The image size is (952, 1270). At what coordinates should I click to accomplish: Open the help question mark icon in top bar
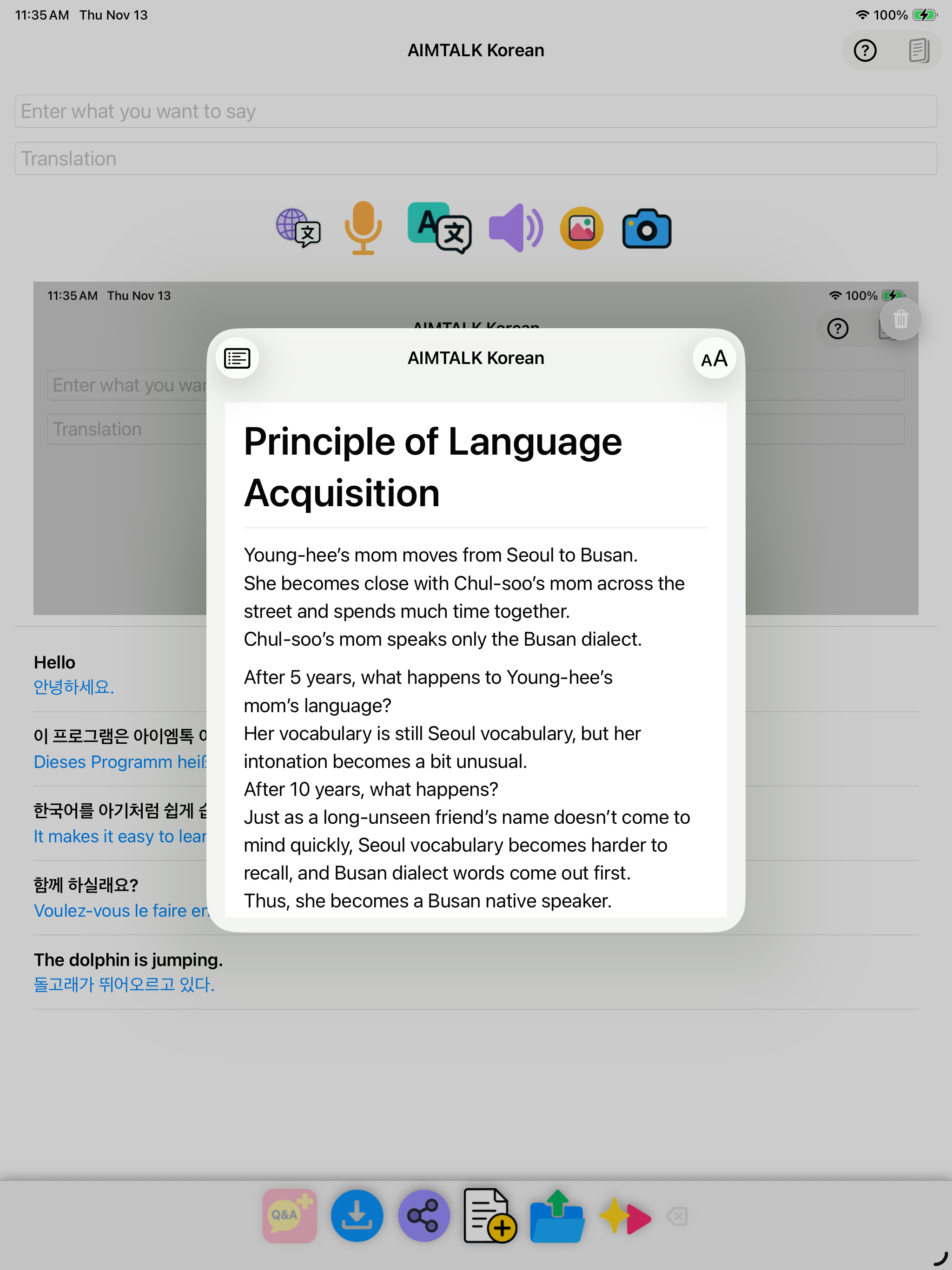click(865, 51)
